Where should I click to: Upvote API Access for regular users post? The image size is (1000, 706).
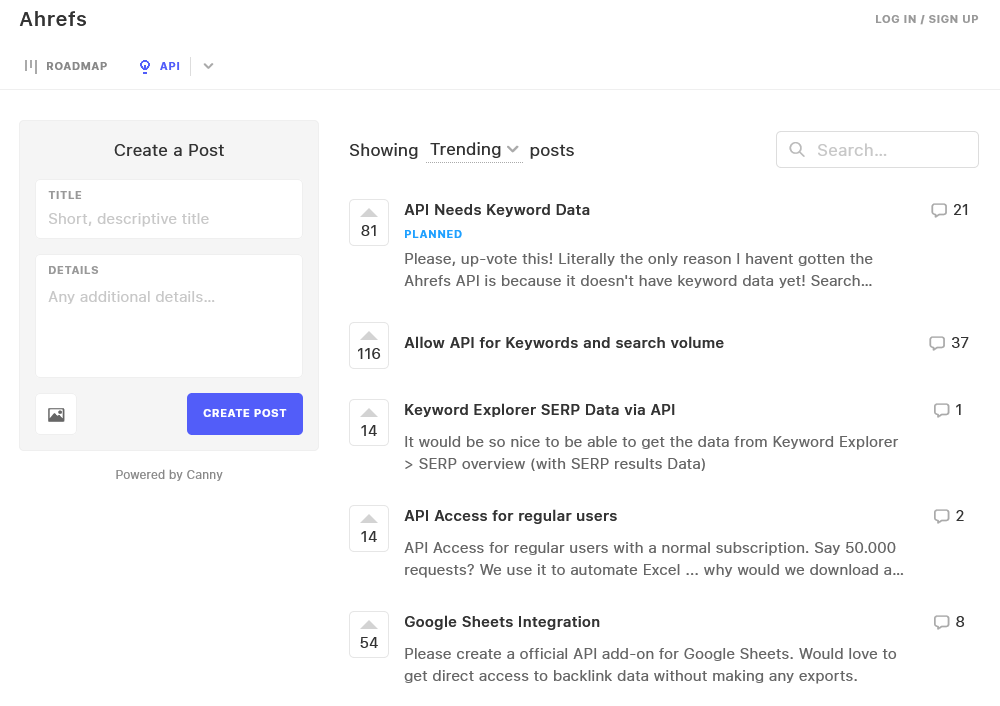tap(369, 528)
